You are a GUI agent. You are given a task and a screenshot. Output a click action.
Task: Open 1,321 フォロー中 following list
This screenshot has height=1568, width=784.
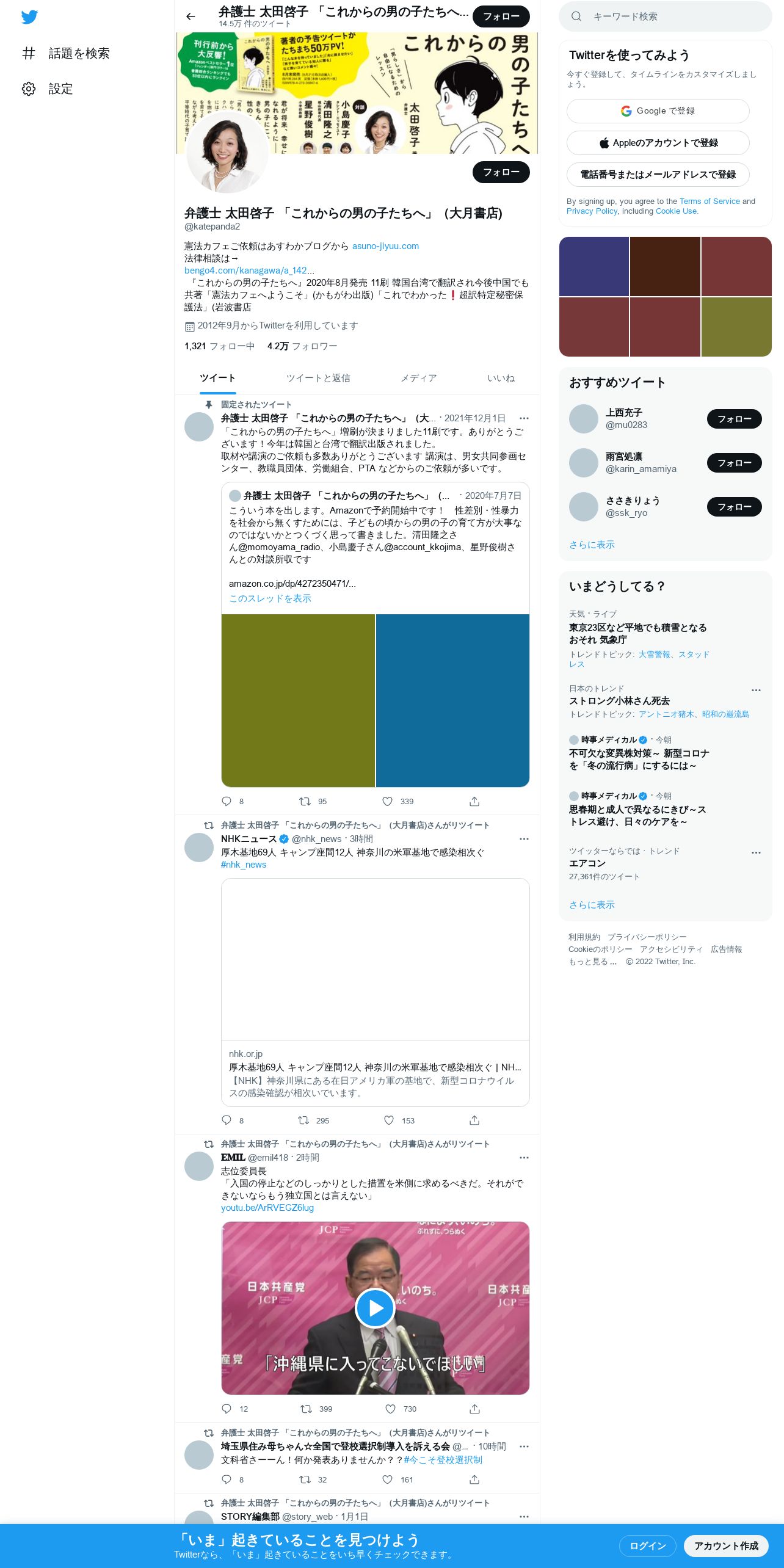coord(219,346)
